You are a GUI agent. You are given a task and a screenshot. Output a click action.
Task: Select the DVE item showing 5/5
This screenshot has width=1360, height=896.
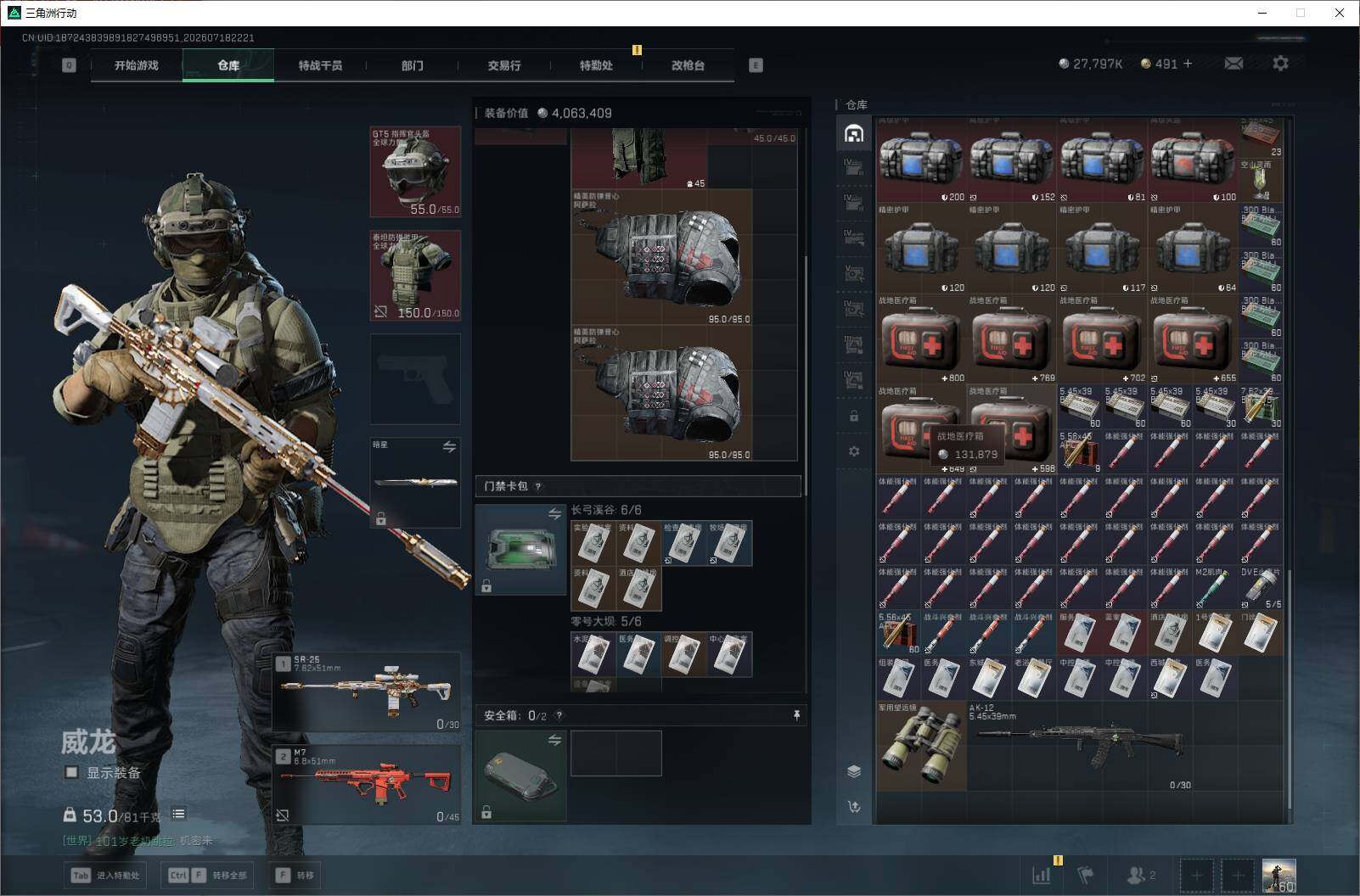(x=1261, y=588)
